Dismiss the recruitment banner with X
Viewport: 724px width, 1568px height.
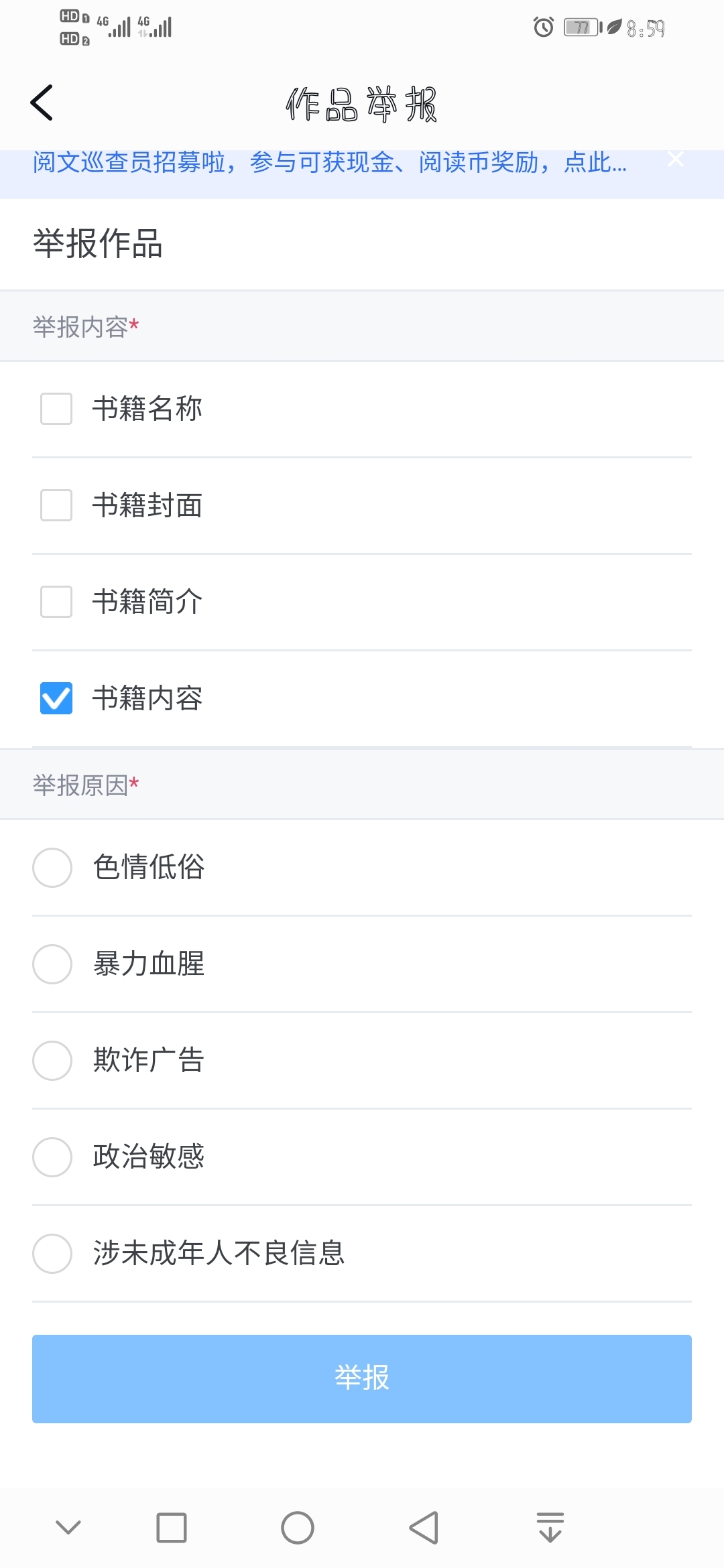pyautogui.click(x=676, y=159)
